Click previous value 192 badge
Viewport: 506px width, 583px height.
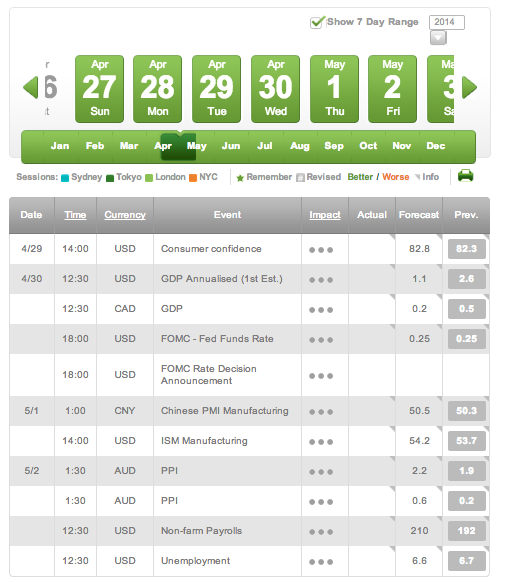click(x=467, y=531)
